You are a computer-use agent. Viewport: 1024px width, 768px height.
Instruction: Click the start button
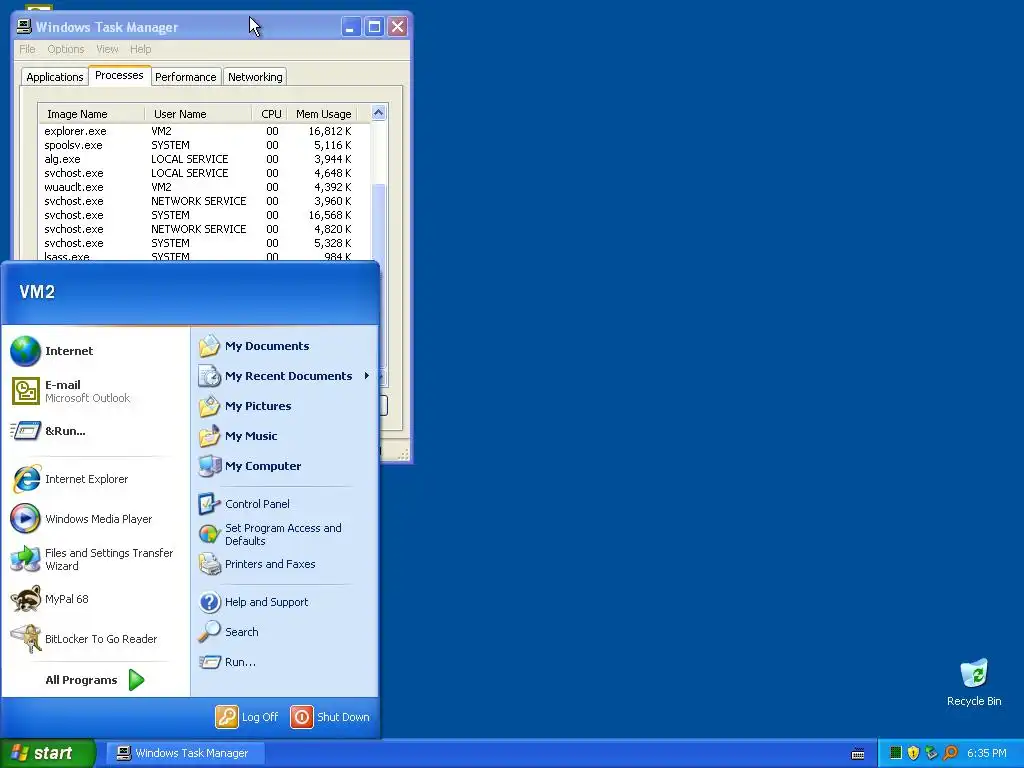[48, 753]
